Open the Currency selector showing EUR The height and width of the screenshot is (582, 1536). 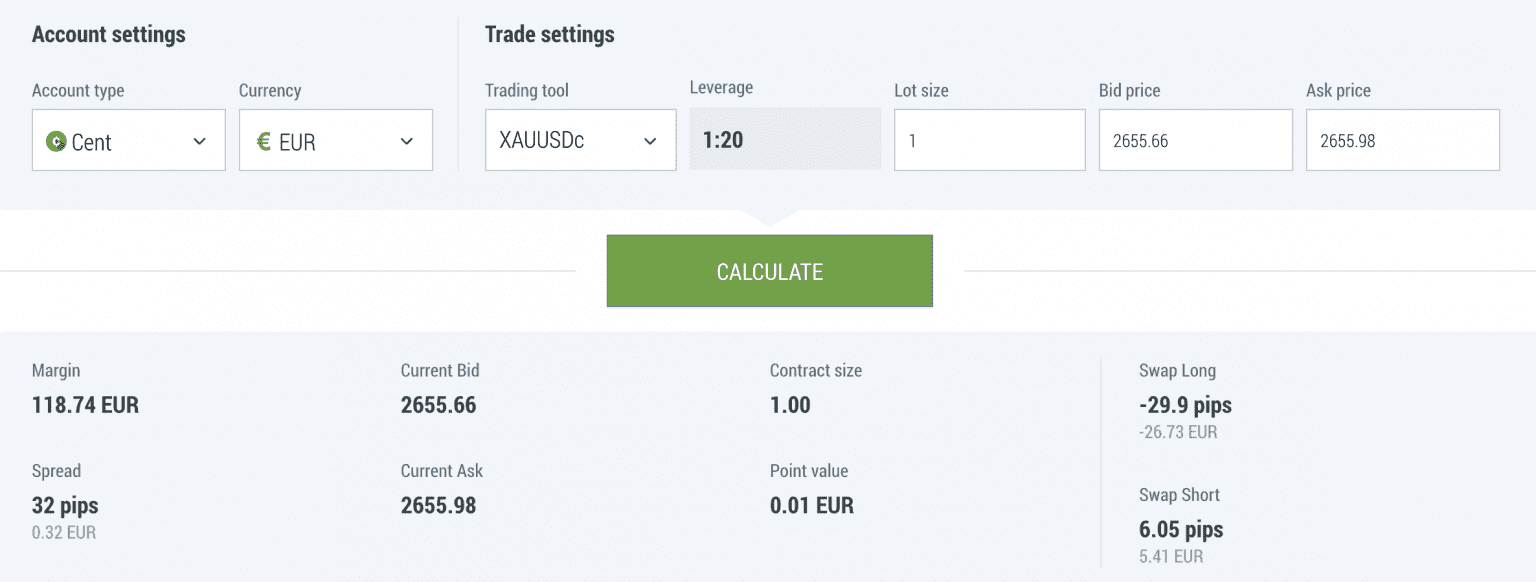335,140
